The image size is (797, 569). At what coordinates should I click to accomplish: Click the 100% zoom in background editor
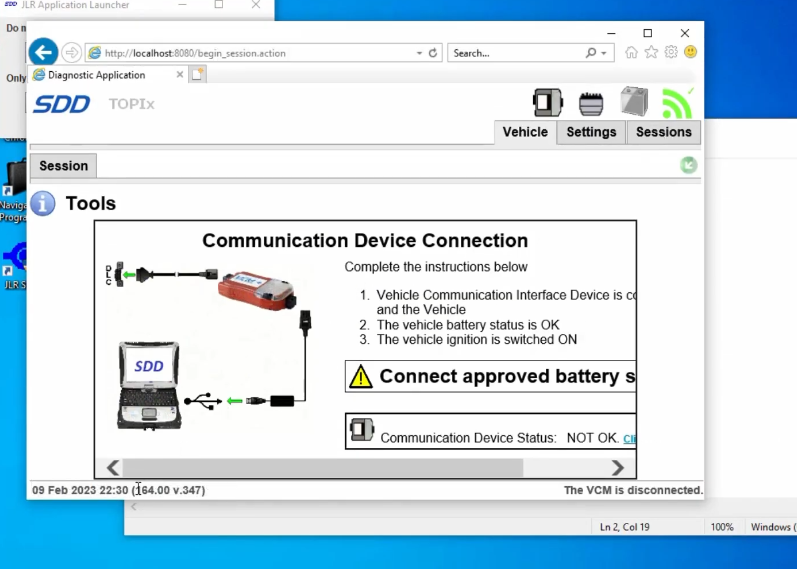point(722,527)
